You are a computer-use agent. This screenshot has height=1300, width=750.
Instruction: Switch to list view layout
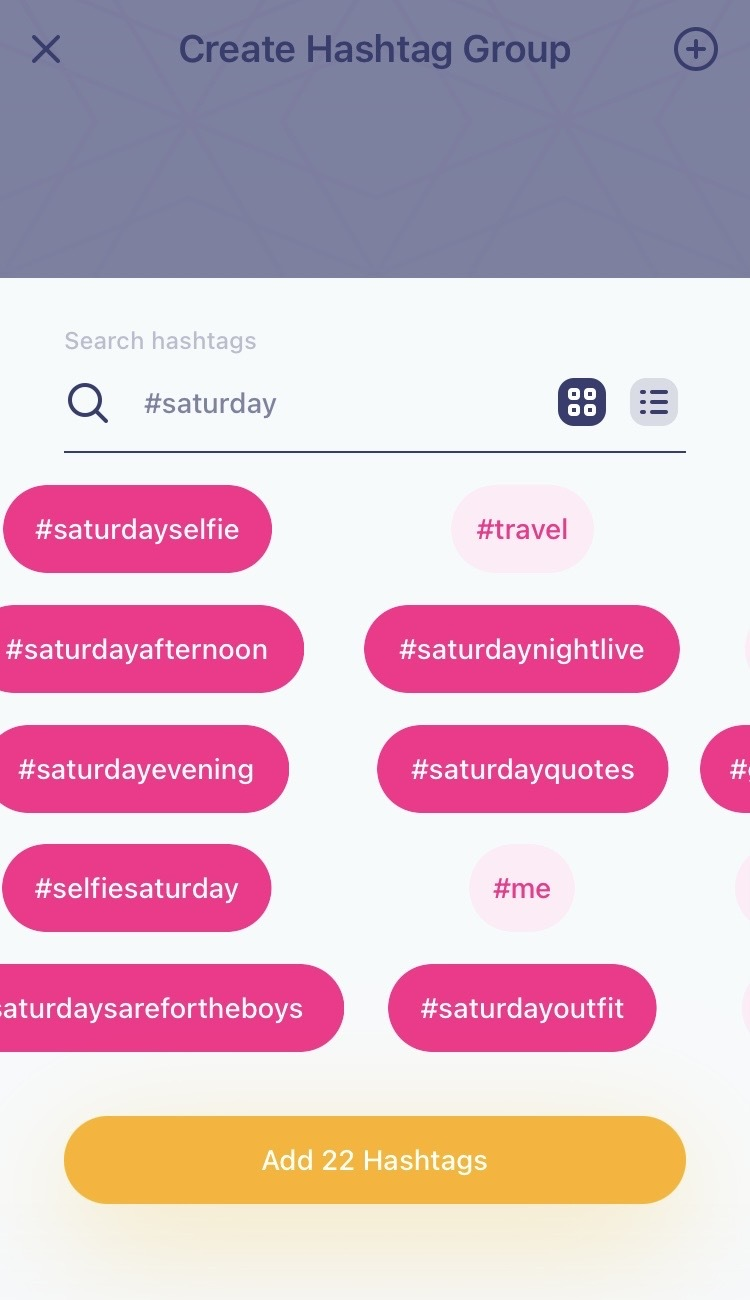point(653,402)
